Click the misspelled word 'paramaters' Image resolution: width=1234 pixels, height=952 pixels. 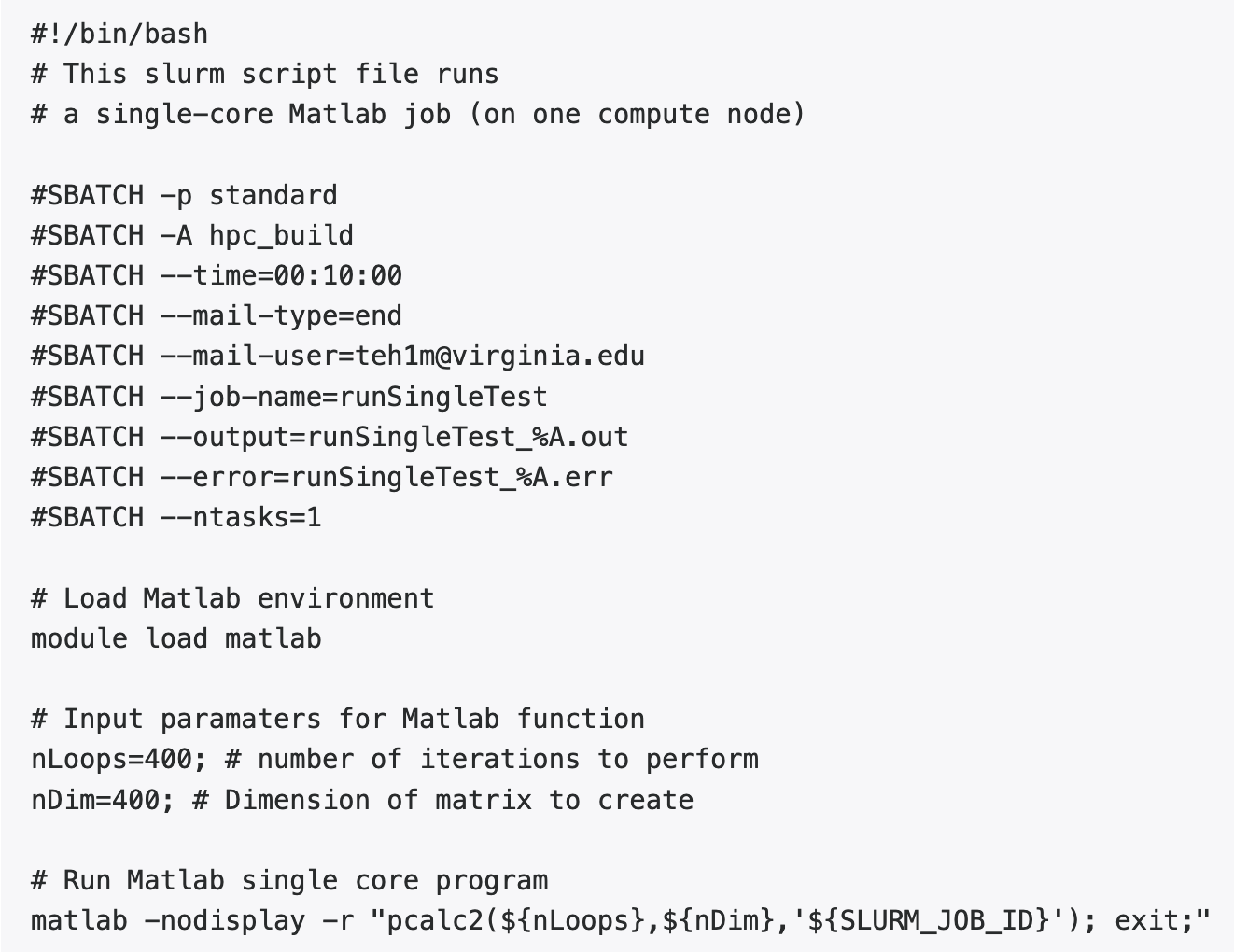click(241, 720)
